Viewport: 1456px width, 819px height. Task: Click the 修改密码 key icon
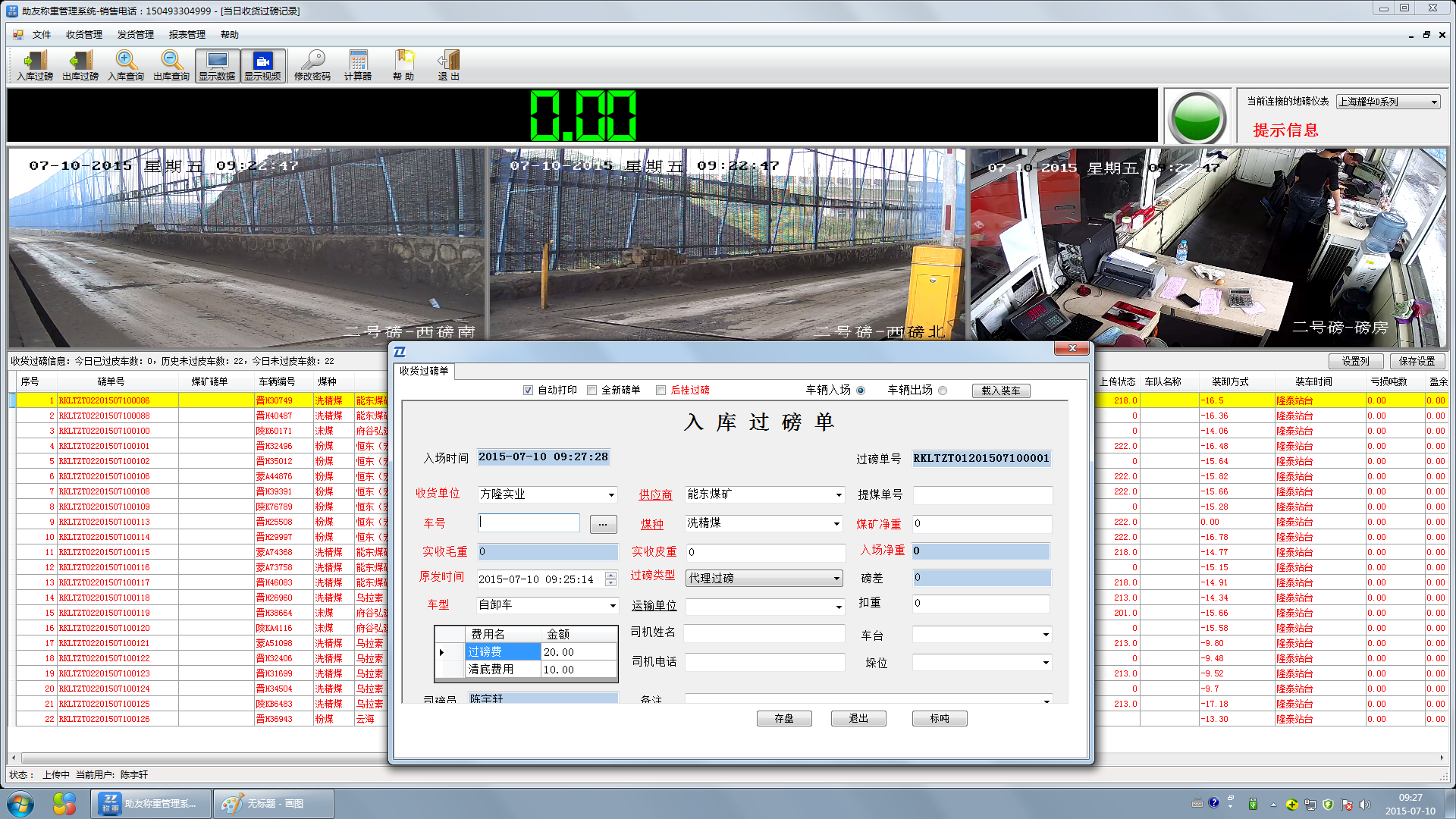click(312, 61)
